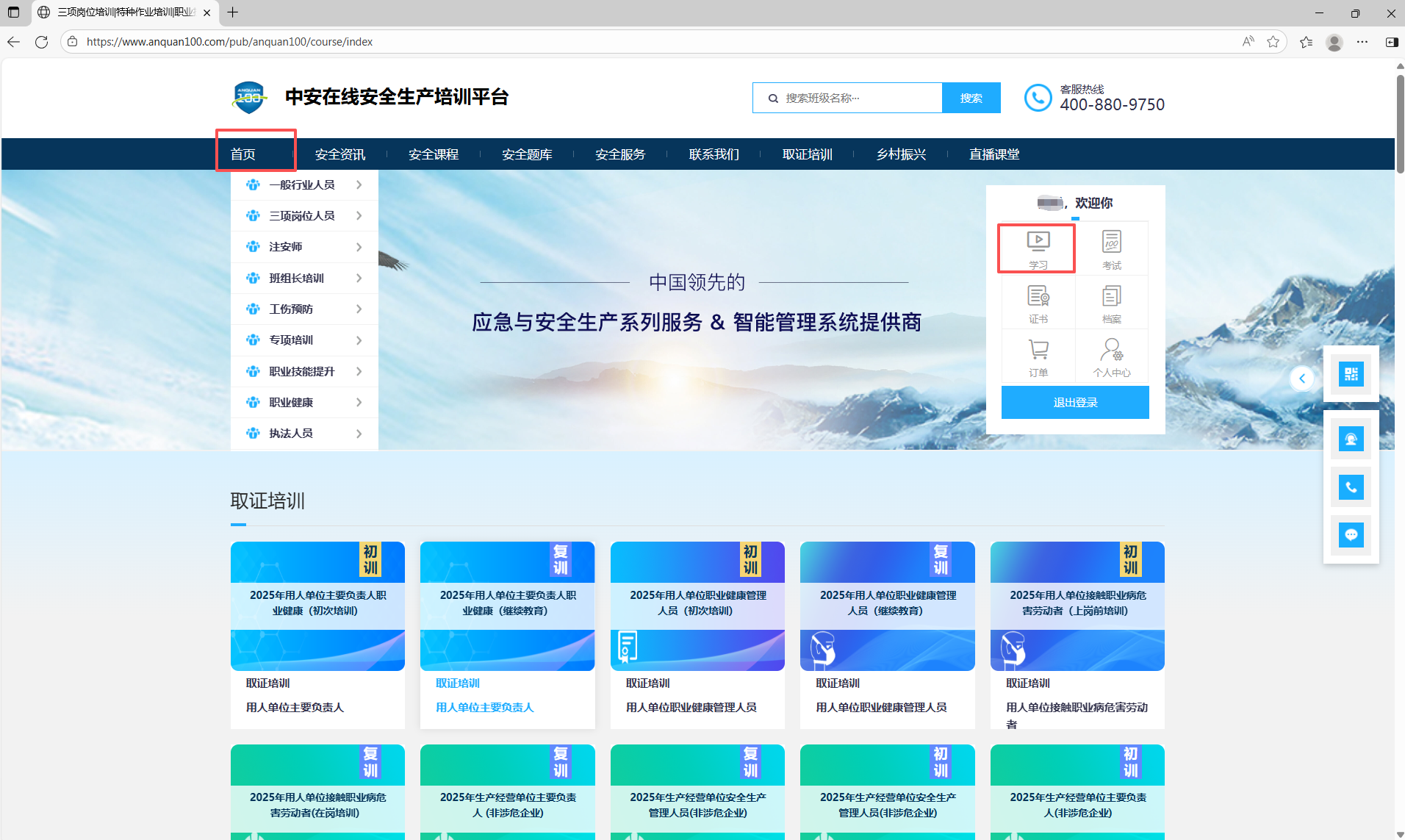This screenshot has height=840, width=1405.
Task: Go to 直播课堂 in navigation bar
Action: [x=993, y=154]
